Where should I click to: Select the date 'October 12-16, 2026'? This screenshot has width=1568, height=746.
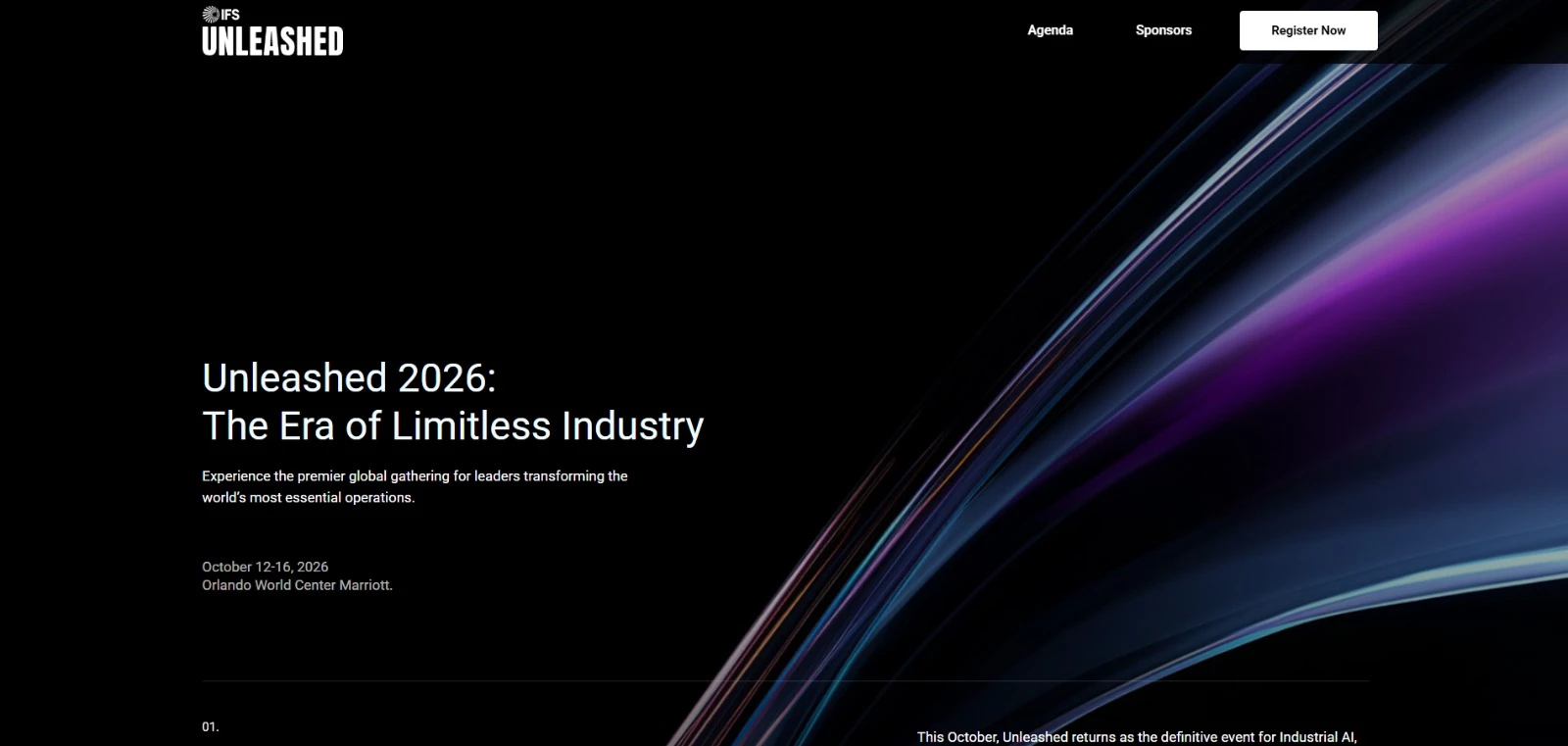tap(265, 567)
